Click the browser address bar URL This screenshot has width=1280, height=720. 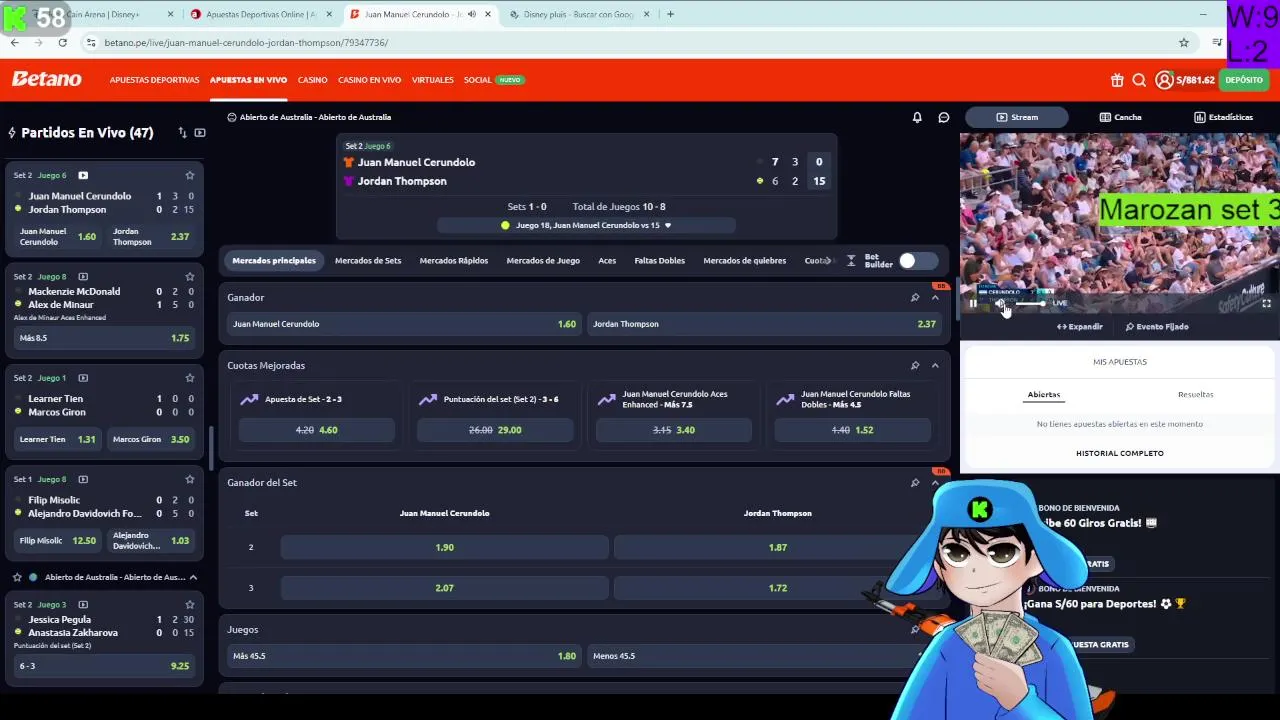(246, 42)
